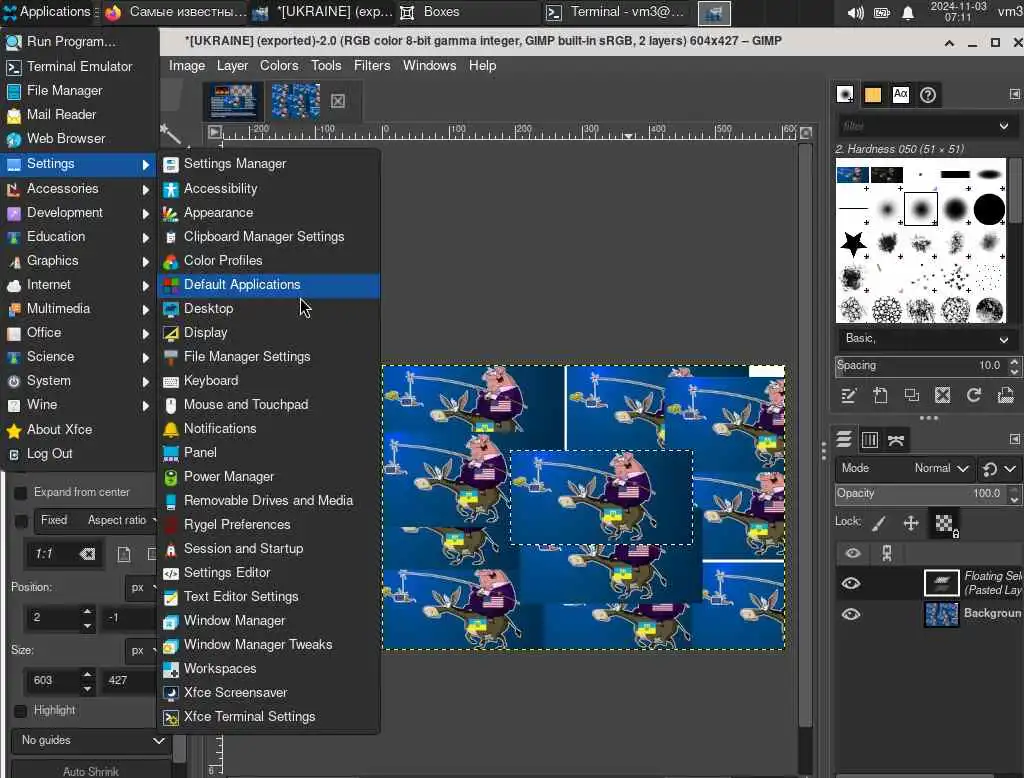The image size is (1024, 778).
Task: Clear the 1:1 aspect ratio field
Action: point(87,554)
